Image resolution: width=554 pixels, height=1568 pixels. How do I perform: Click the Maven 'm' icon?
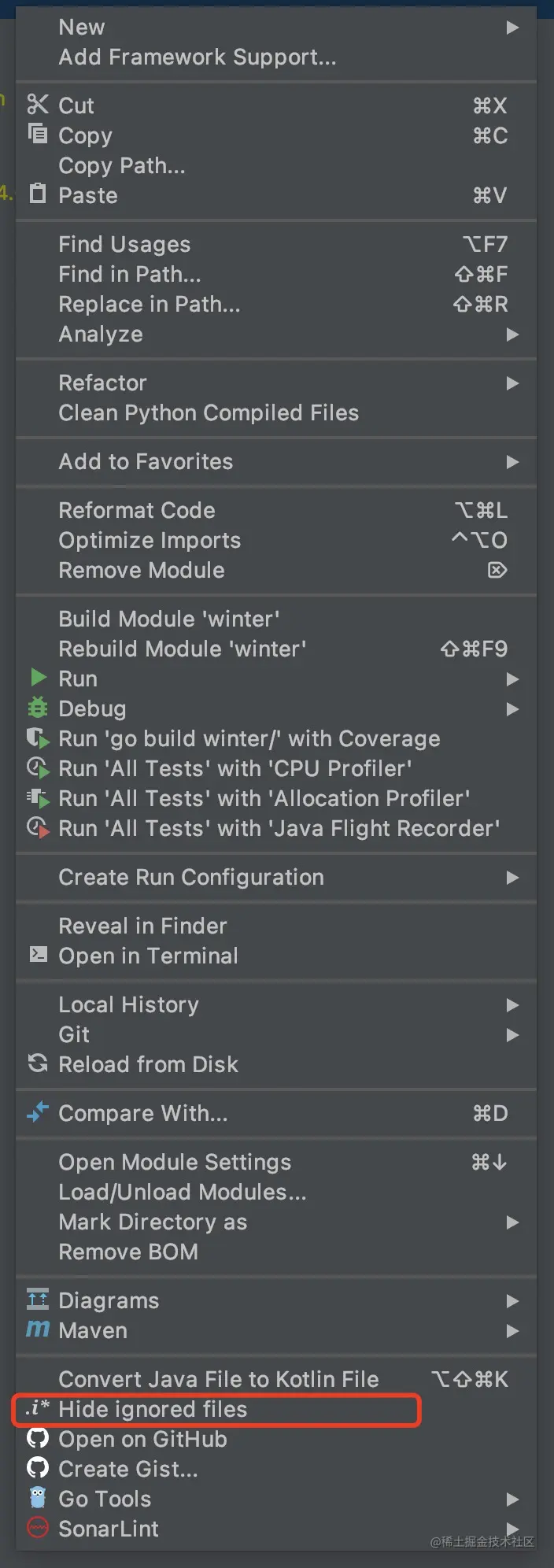coord(37,1329)
